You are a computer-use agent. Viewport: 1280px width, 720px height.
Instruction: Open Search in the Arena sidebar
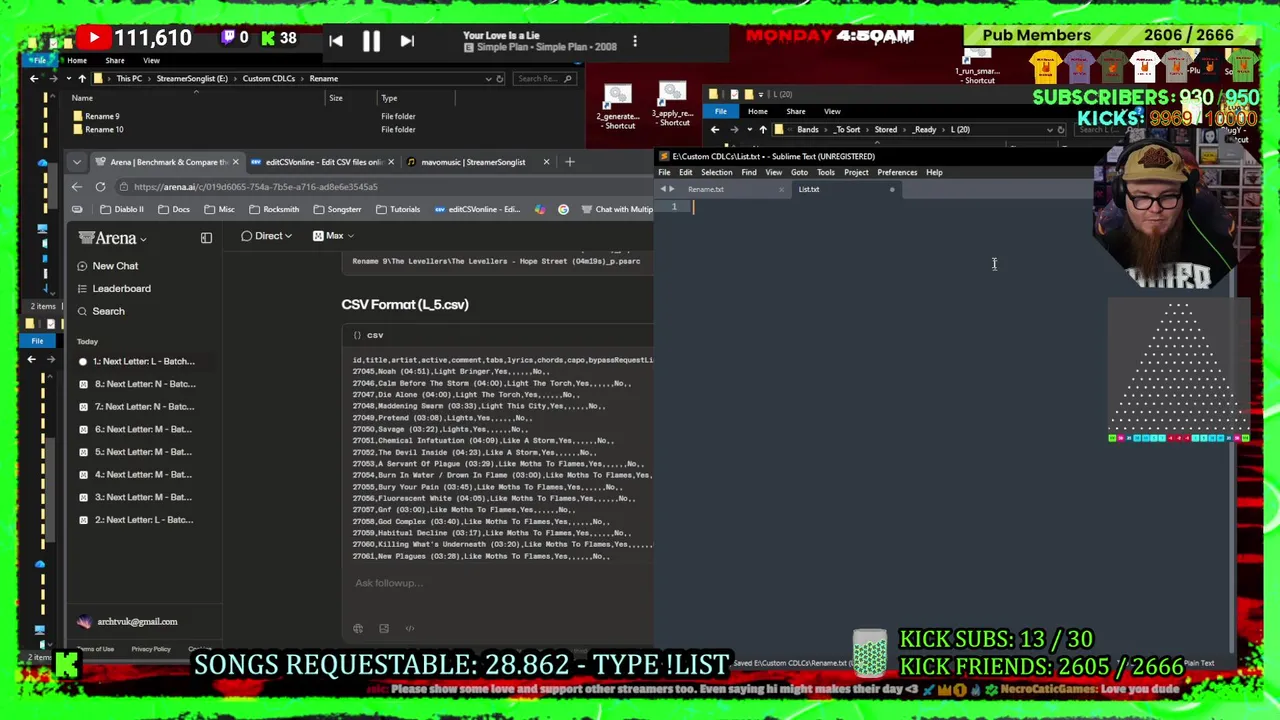[x=108, y=311]
